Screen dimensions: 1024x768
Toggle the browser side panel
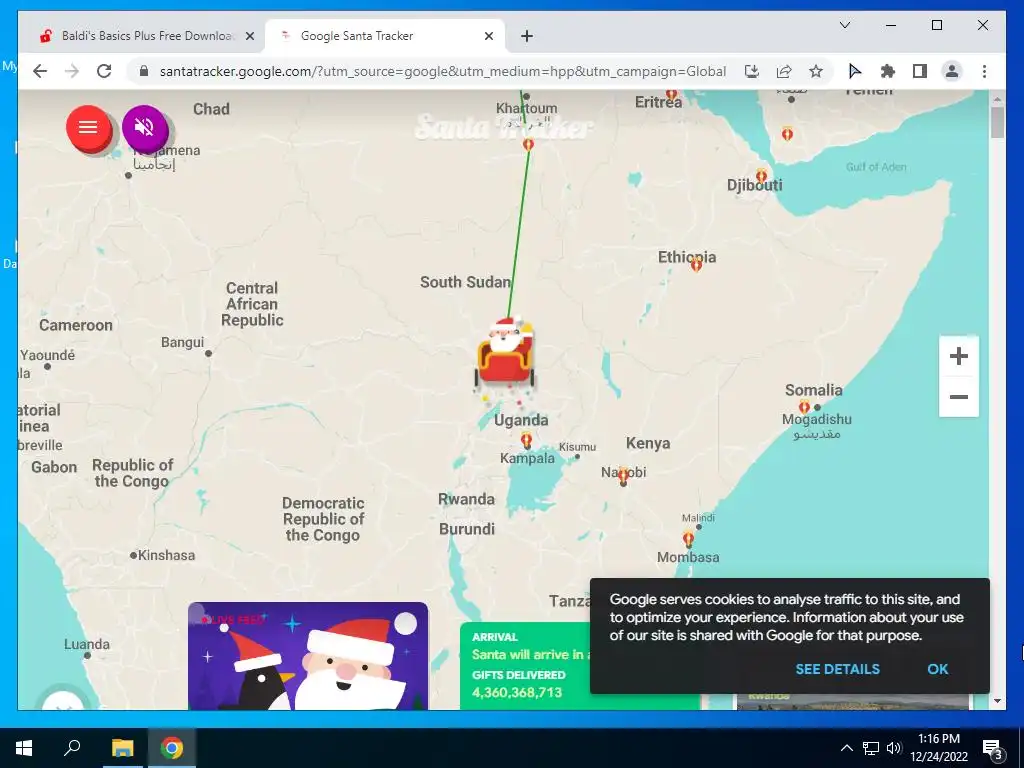(x=920, y=71)
